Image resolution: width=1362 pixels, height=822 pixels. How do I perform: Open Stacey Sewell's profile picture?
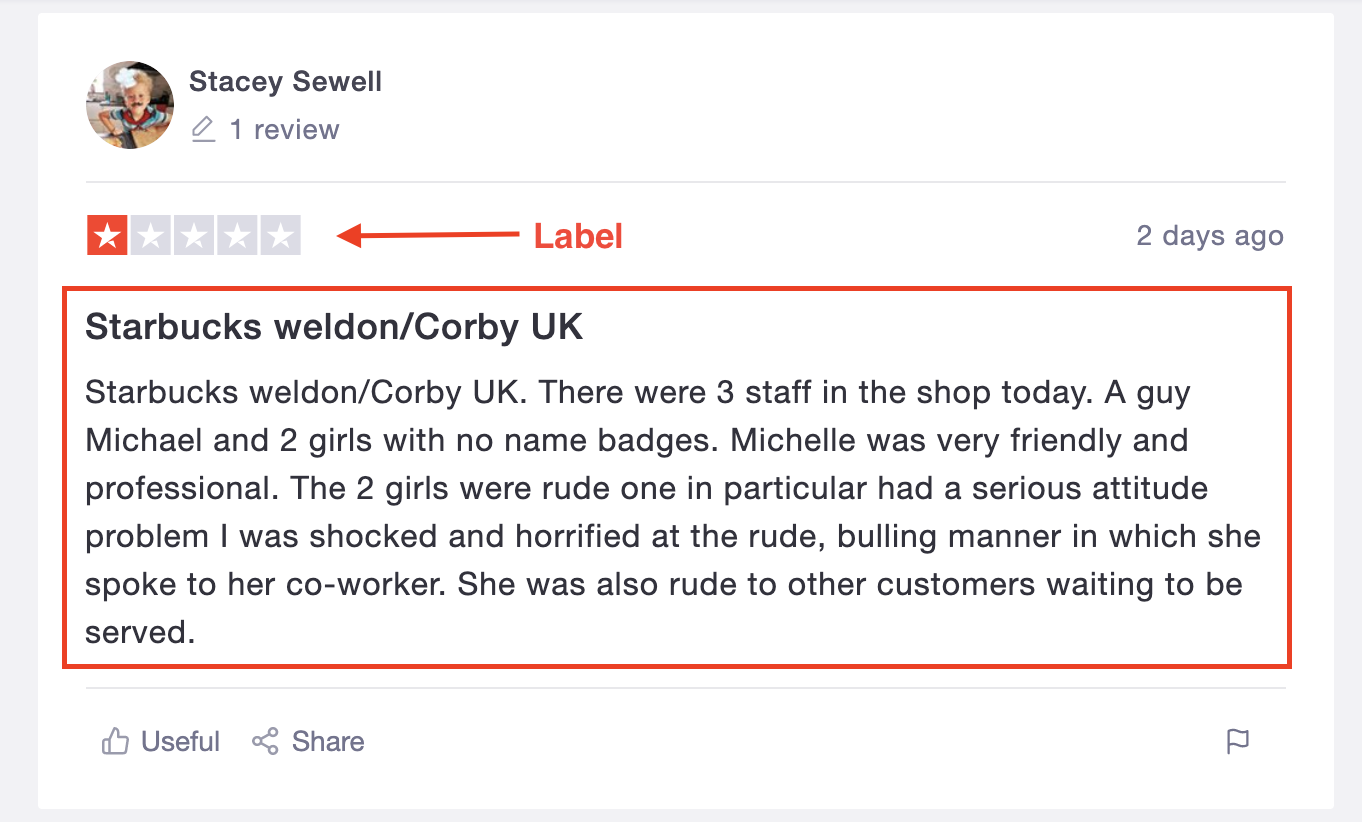click(130, 105)
